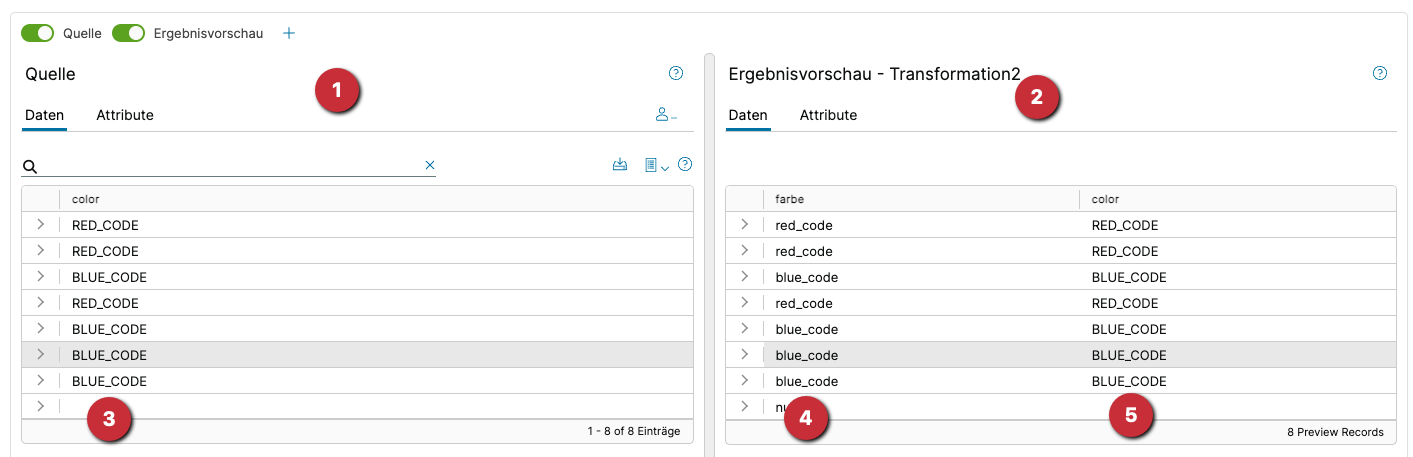Expand the first red_code row in Ergebnisvorschau

[x=744, y=225]
